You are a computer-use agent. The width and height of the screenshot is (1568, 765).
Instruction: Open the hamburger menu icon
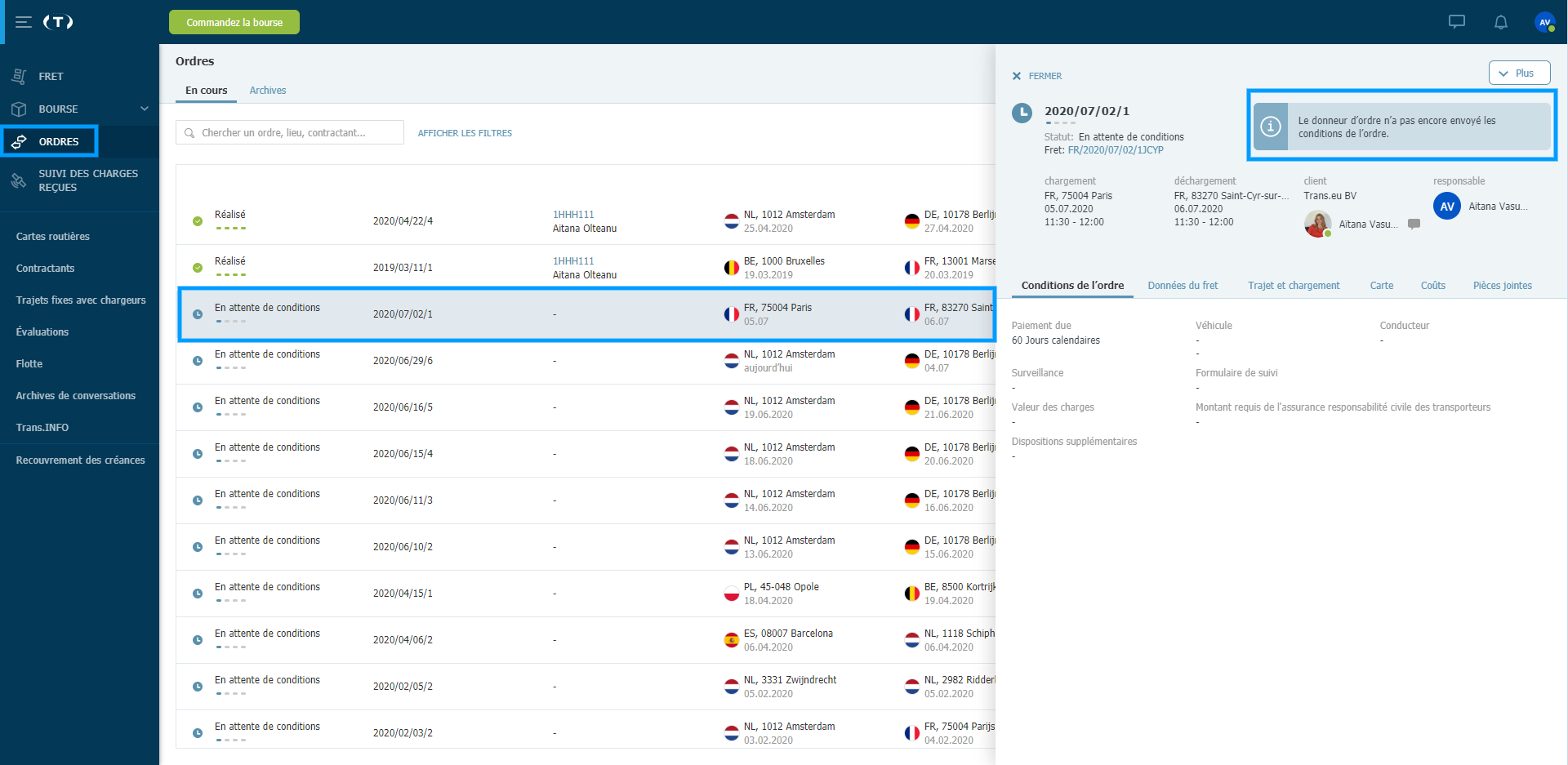pos(24,22)
